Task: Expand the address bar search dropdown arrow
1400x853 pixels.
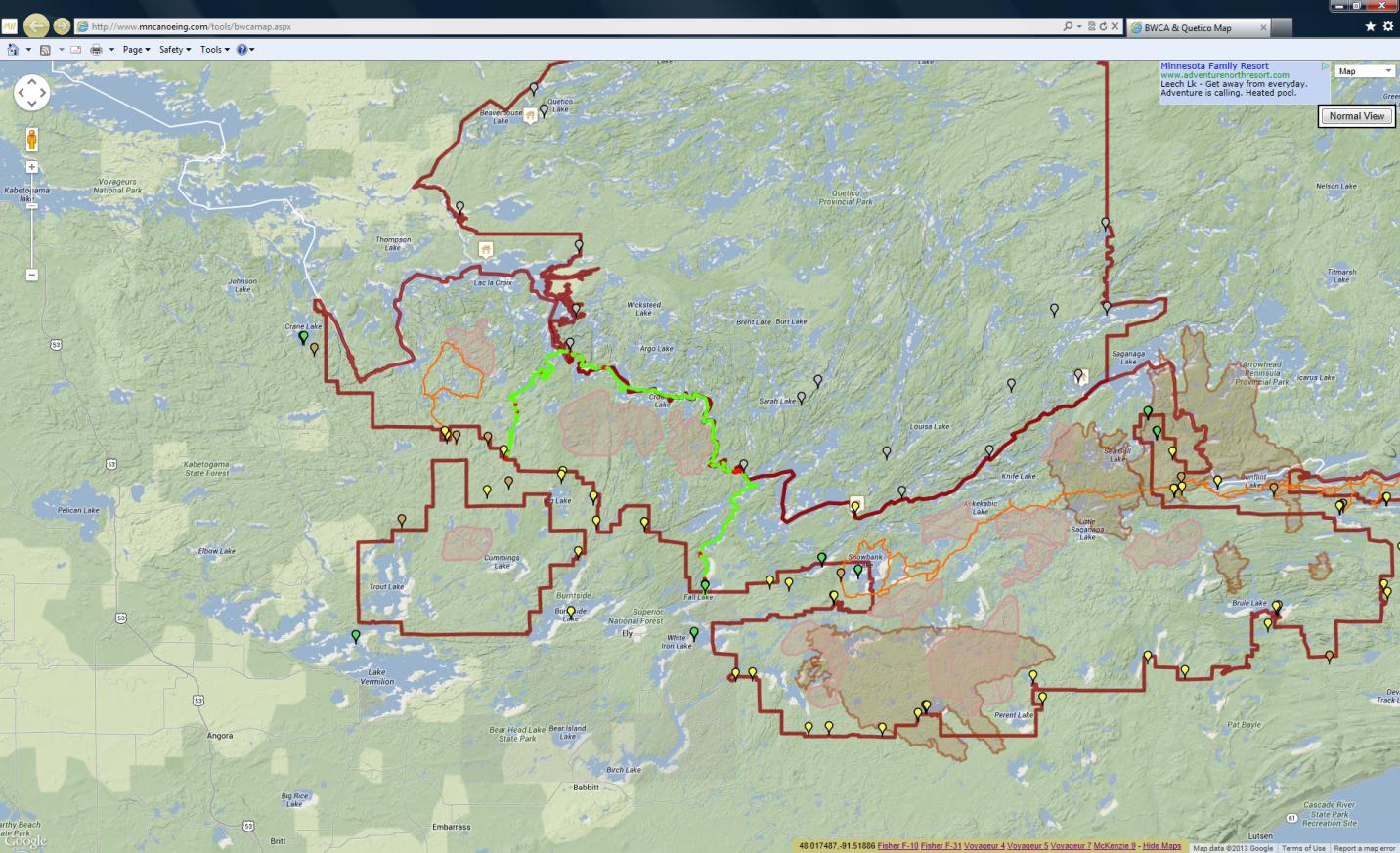Action: 1079,26
